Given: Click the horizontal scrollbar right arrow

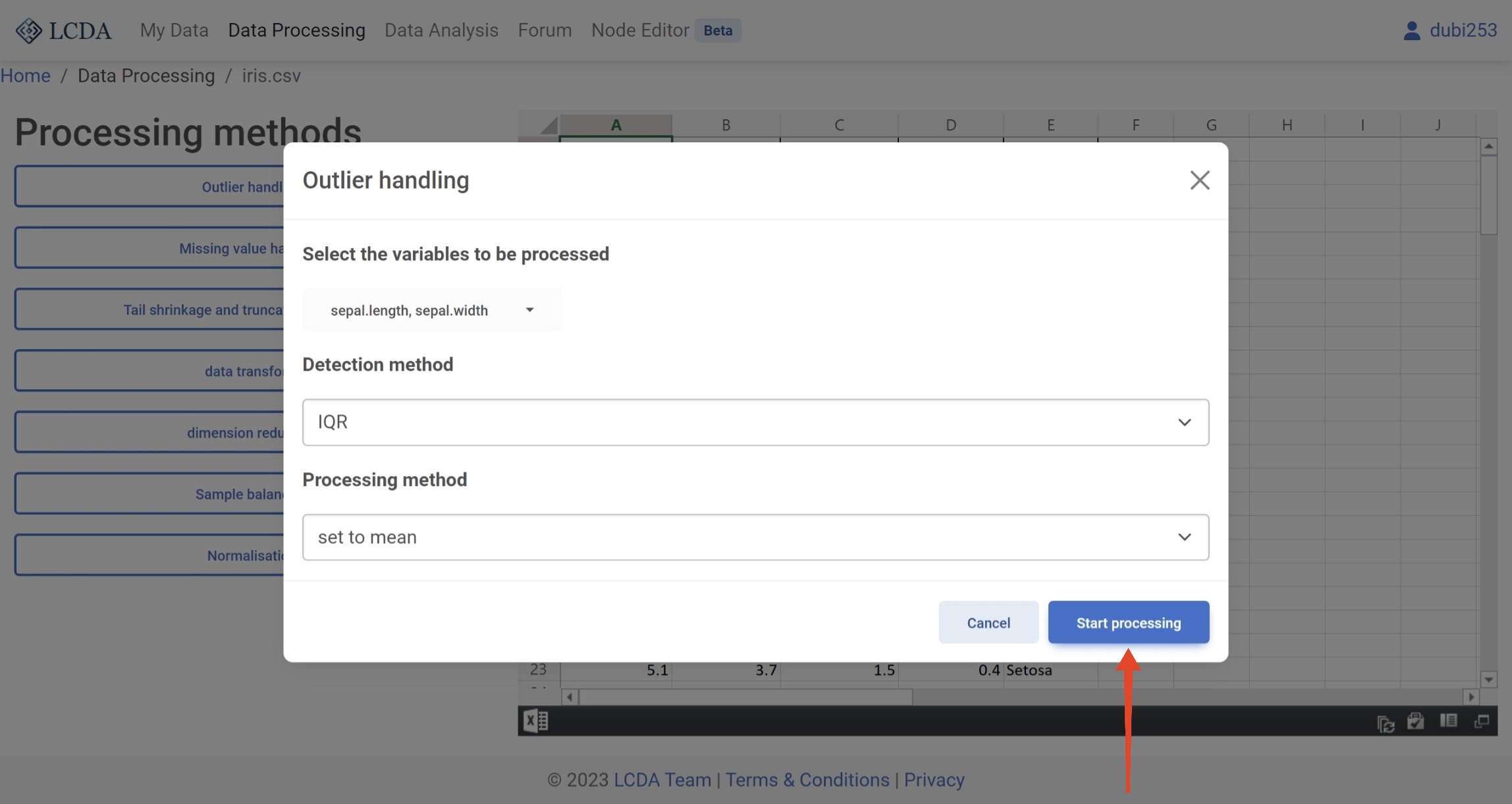Looking at the screenshot, I should (1471, 697).
